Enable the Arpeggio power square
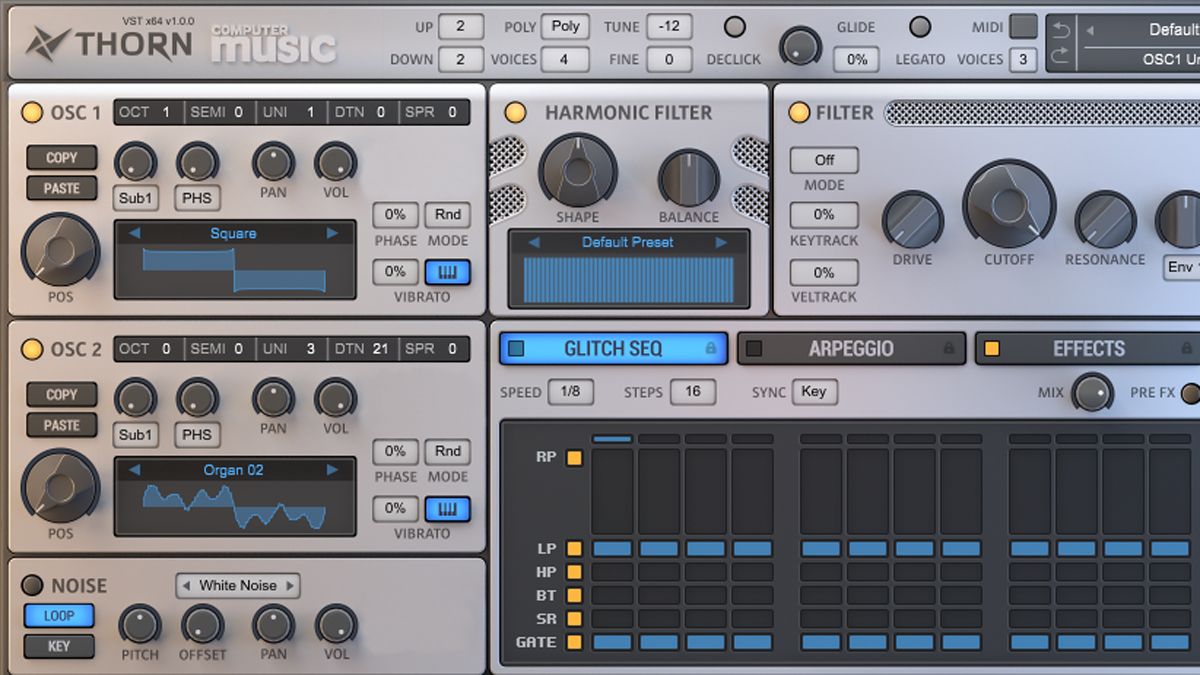1200x675 pixels. [x=755, y=348]
